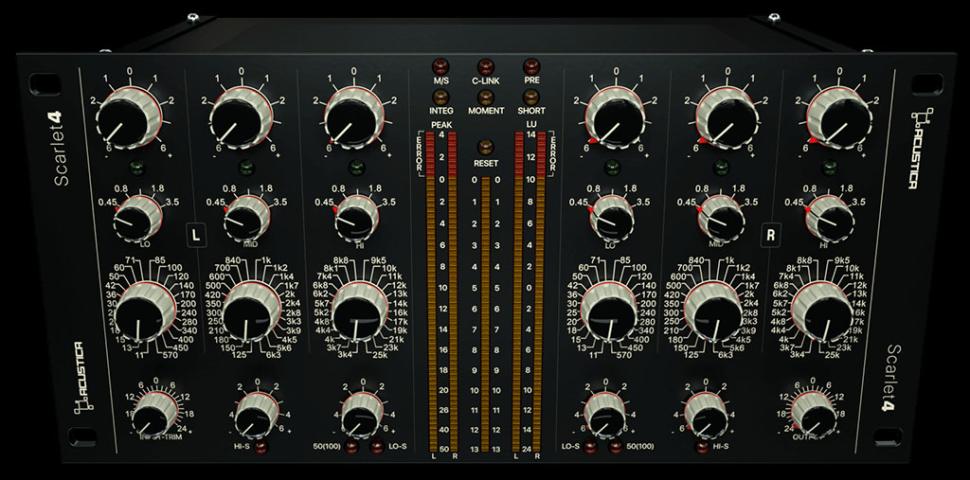Select the INTEG loudness mode
Screen dimensions: 970x480
point(440,97)
